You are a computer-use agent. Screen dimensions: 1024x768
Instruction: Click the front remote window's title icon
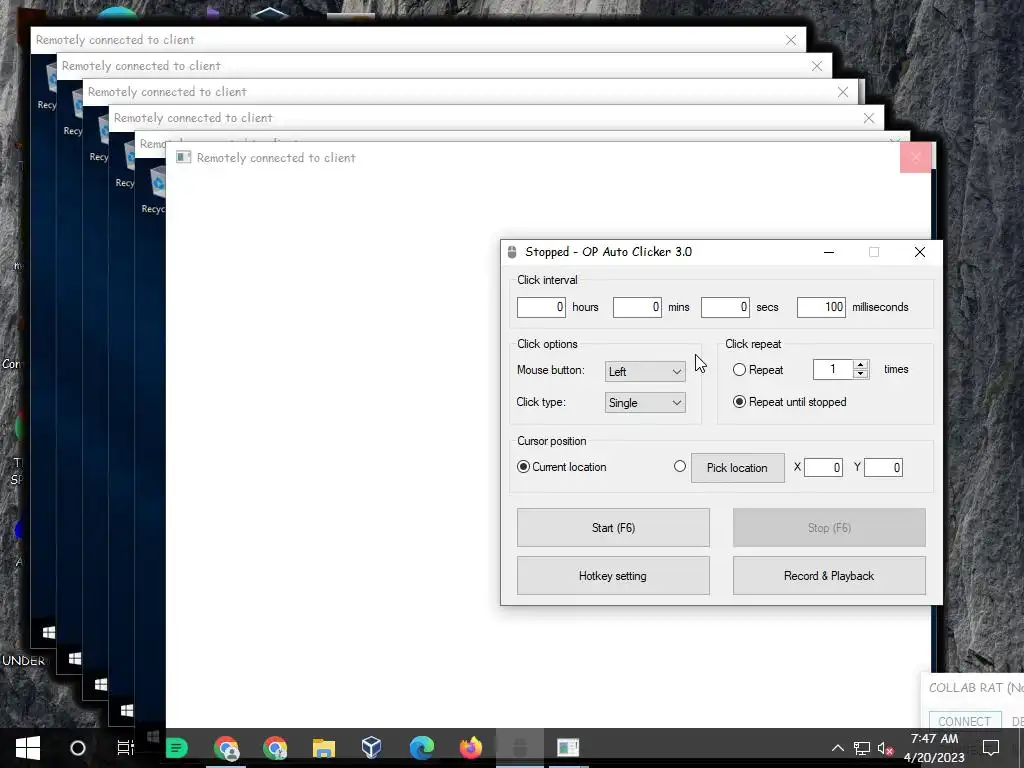pyautogui.click(x=184, y=157)
